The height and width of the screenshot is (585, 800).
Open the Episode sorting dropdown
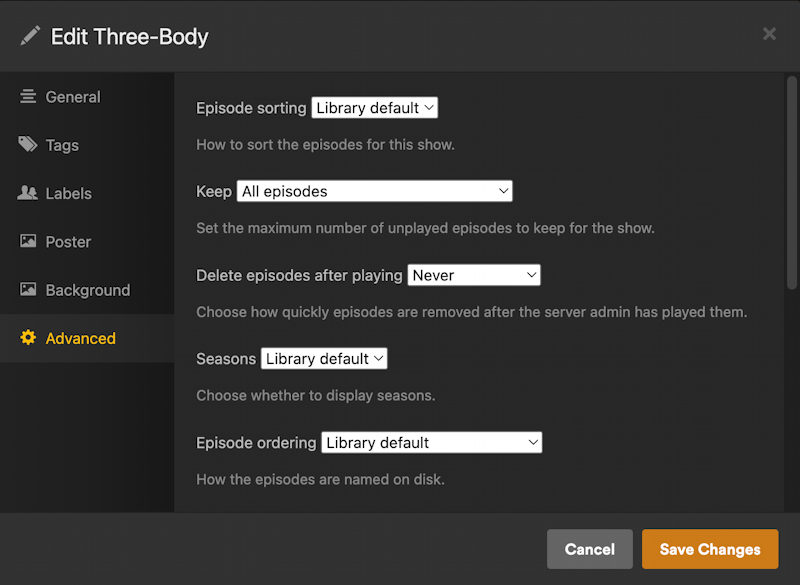[374, 108]
